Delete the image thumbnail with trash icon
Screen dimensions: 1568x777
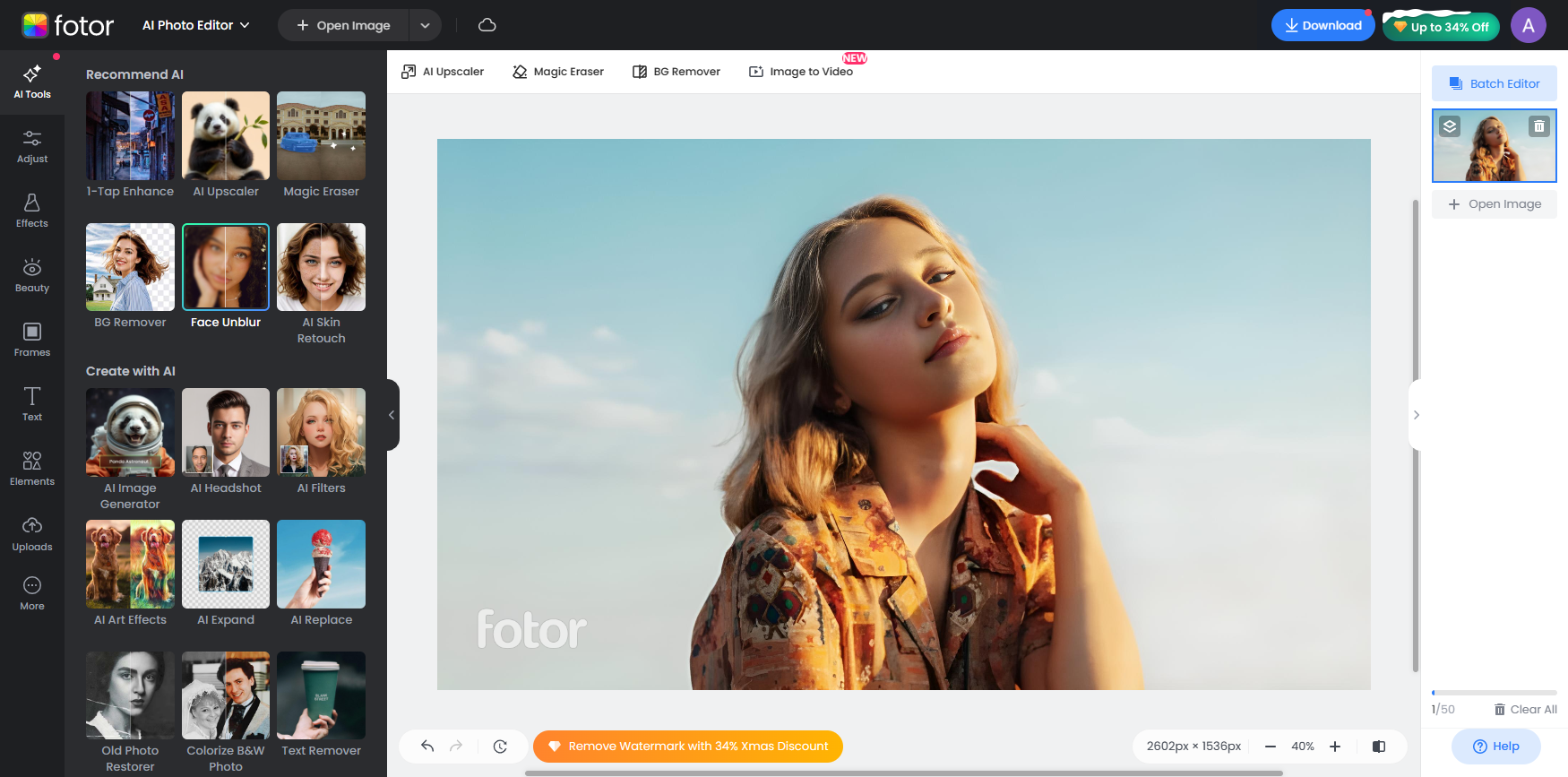[x=1539, y=126]
